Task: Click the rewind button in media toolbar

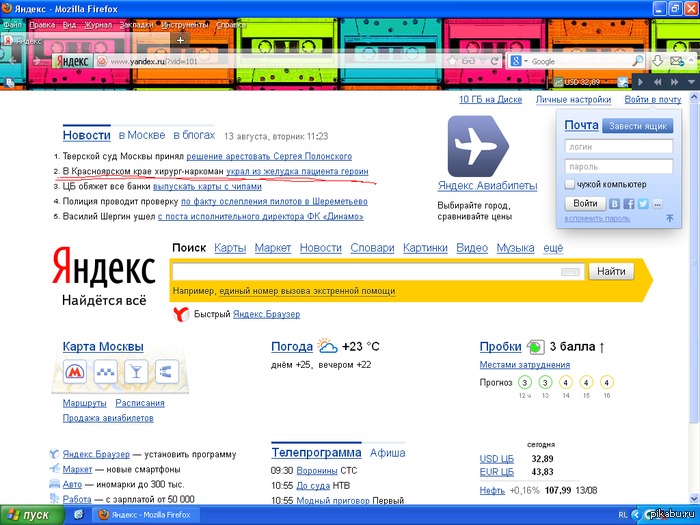Action: 657,82
